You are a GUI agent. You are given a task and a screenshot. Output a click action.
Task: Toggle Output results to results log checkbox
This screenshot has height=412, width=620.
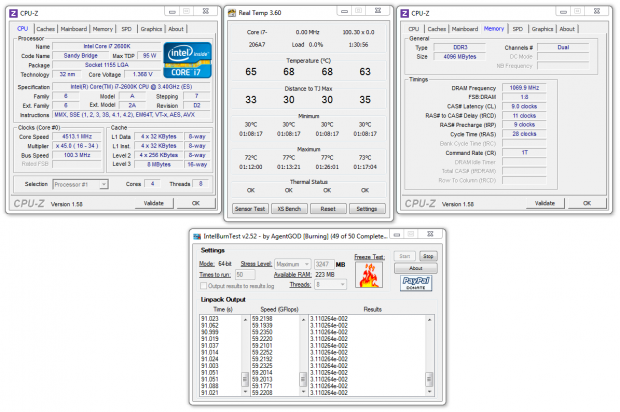204,286
